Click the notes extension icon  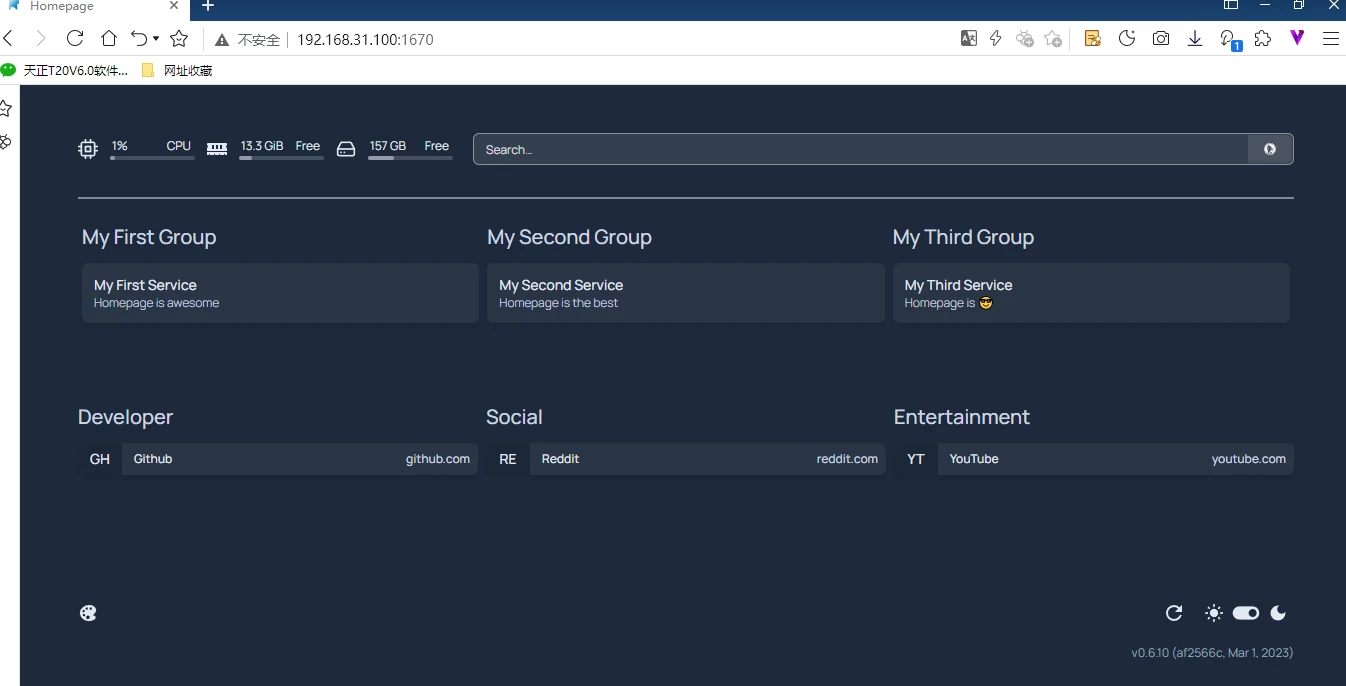click(x=1093, y=39)
